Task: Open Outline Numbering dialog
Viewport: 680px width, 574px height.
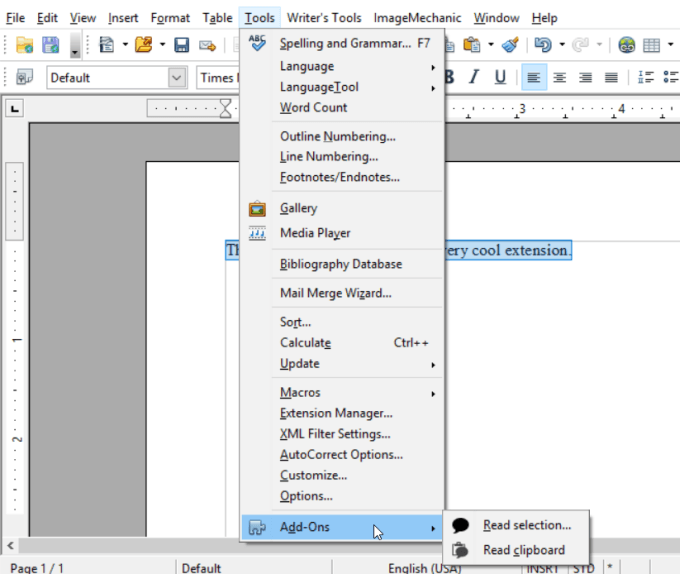Action: click(337, 137)
